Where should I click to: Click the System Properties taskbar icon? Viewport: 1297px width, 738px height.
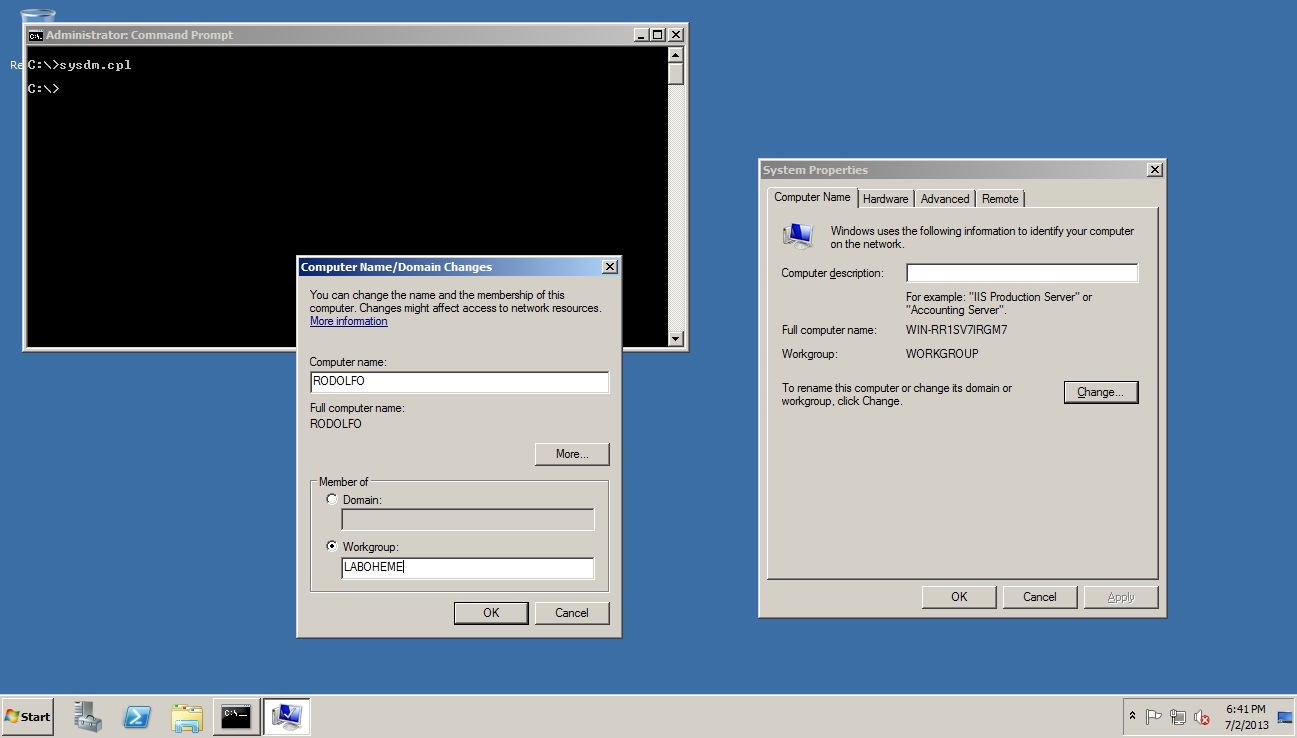point(286,716)
